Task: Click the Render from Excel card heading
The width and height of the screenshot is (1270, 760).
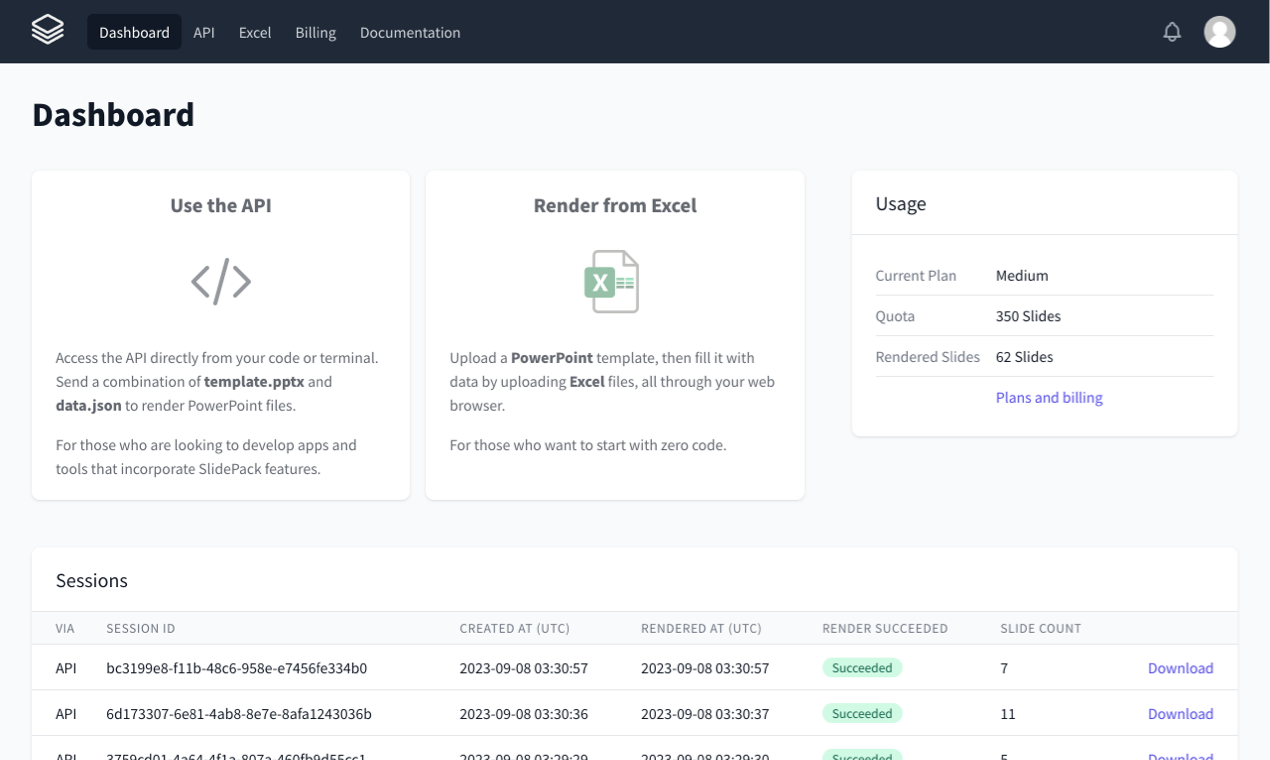Action: [615, 205]
